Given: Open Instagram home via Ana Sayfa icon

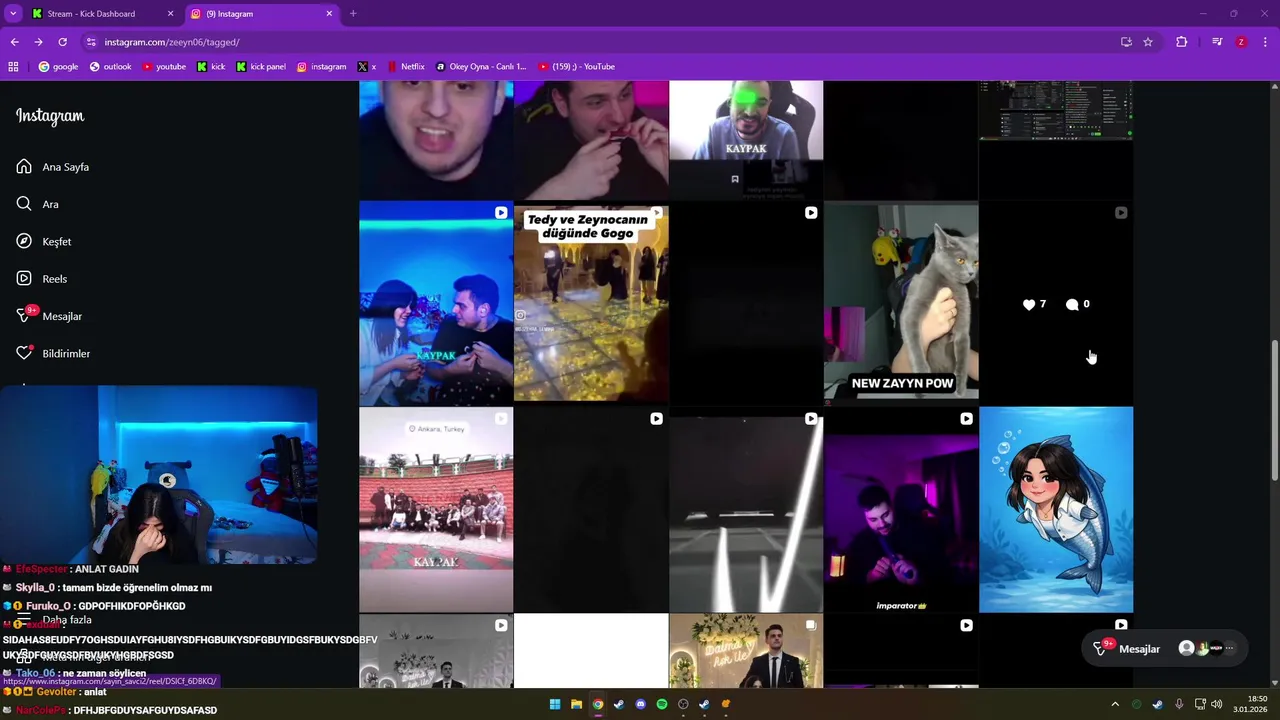Looking at the screenshot, I should tap(24, 167).
